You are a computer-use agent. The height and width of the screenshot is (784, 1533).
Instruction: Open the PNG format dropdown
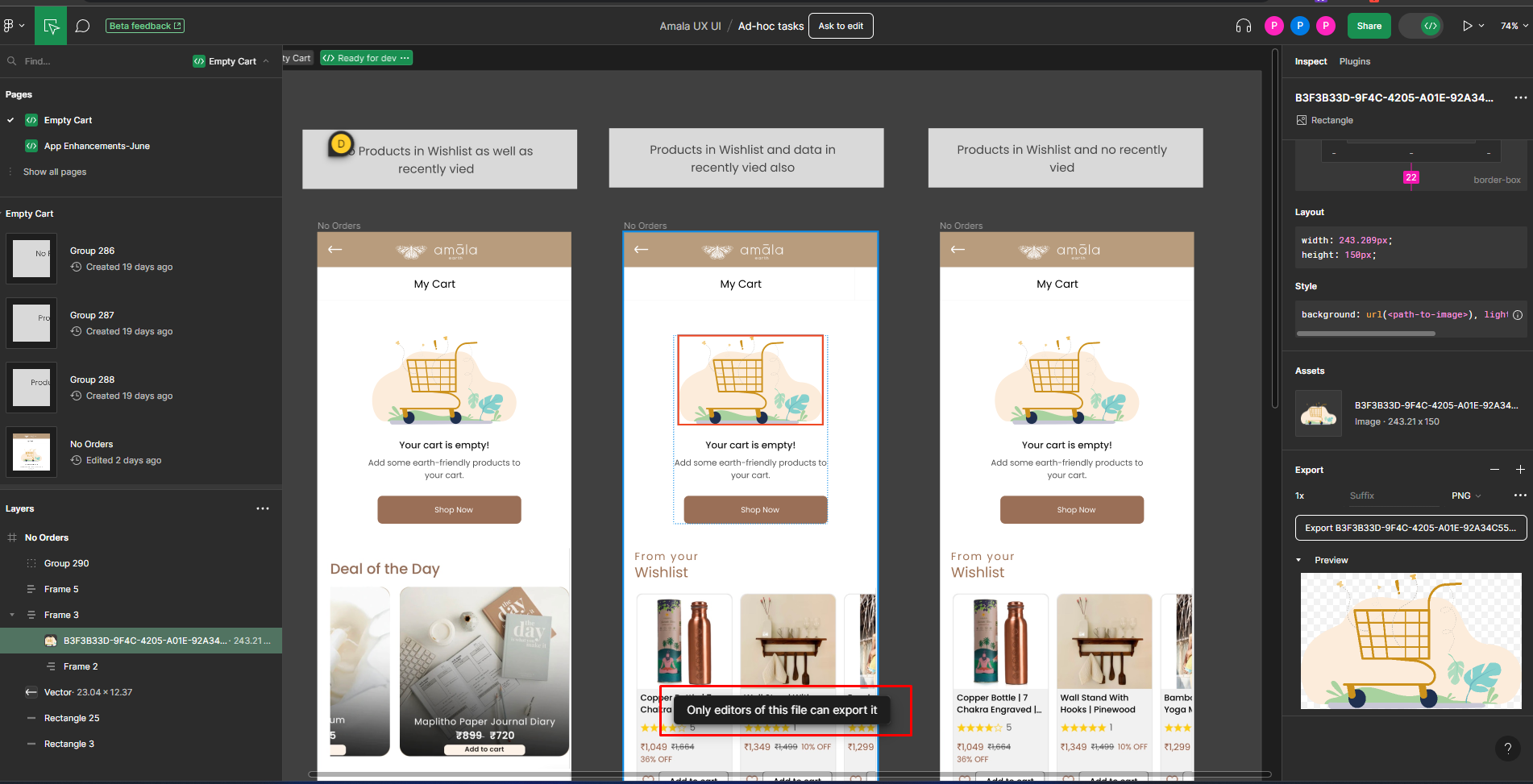[x=1466, y=496]
